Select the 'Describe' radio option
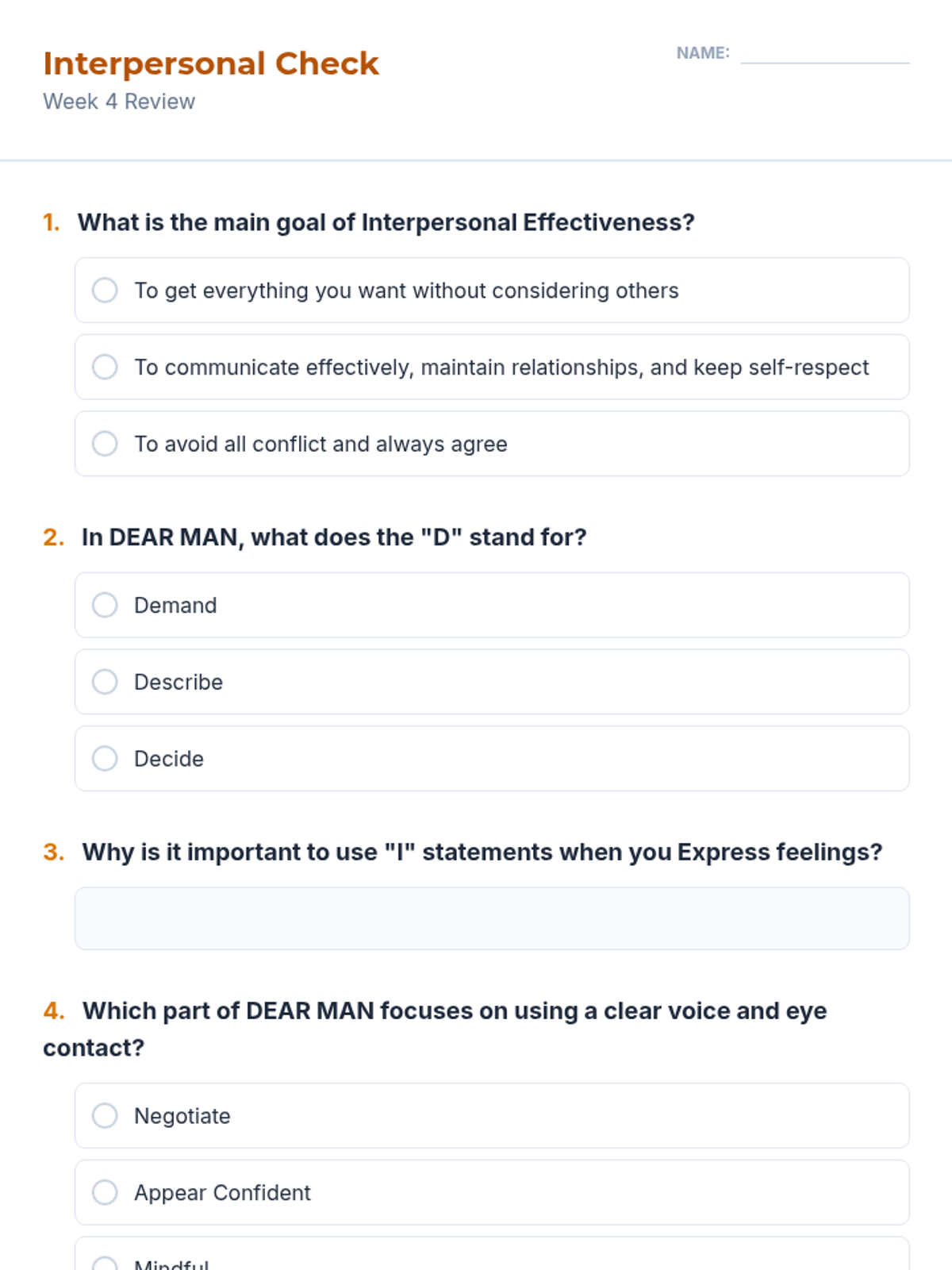Image resolution: width=952 pixels, height=1270 pixels. (105, 682)
